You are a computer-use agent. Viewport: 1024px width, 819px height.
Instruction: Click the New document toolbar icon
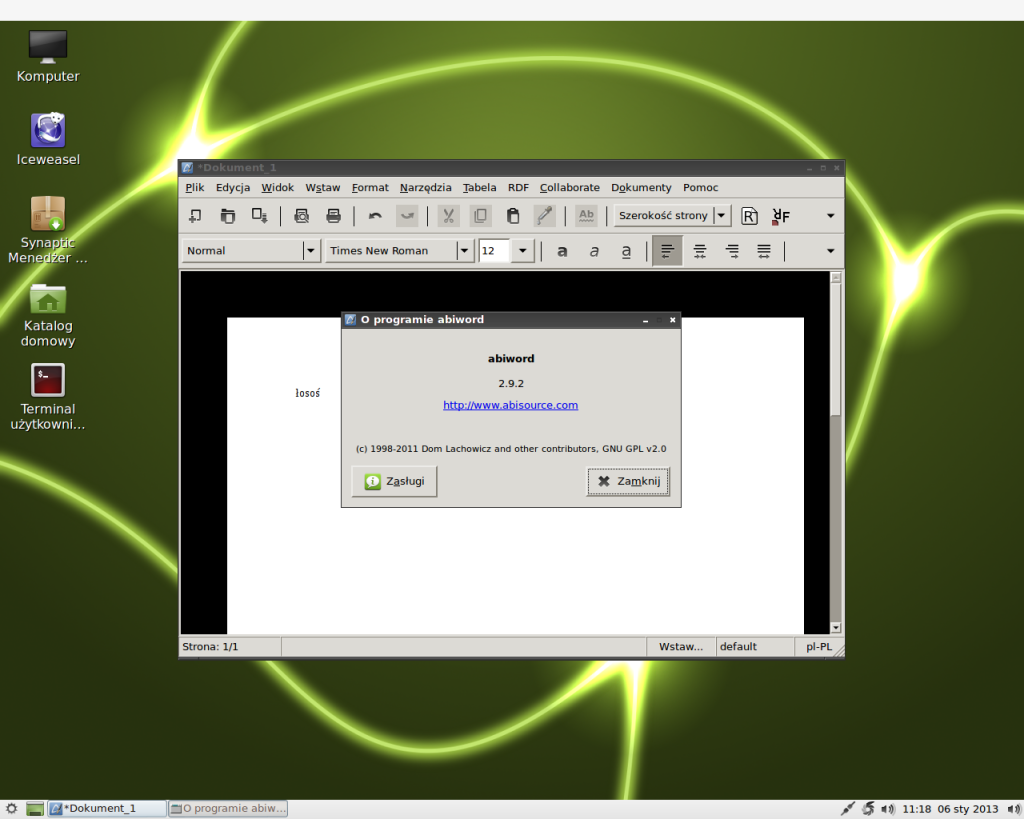coord(195,216)
